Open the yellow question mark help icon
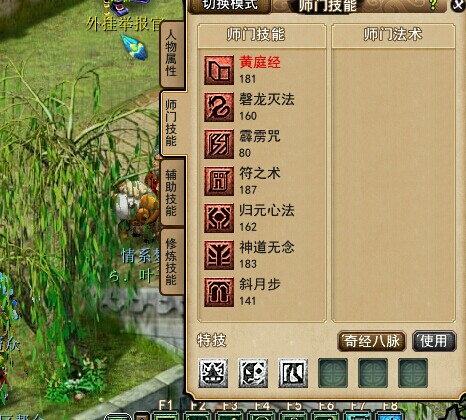 [x=433, y=5]
